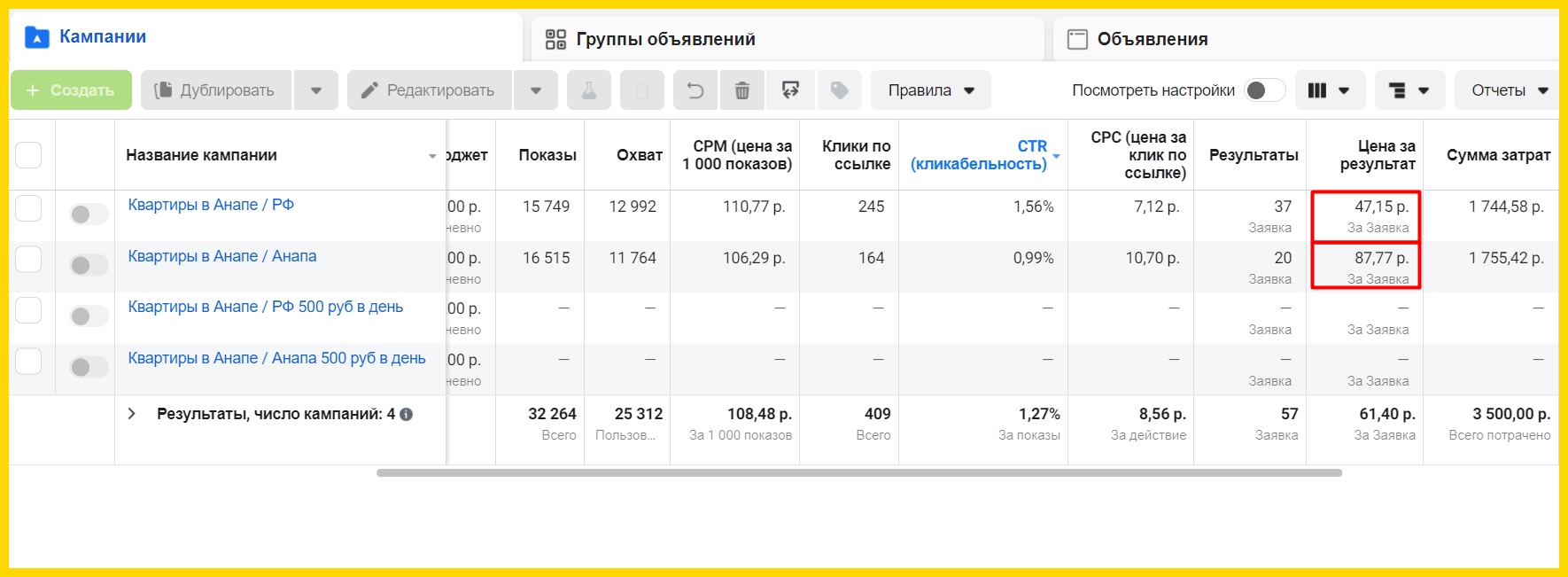Click the info icon next to campaign count
This screenshot has height=577, width=1568.
click(406, 414)
